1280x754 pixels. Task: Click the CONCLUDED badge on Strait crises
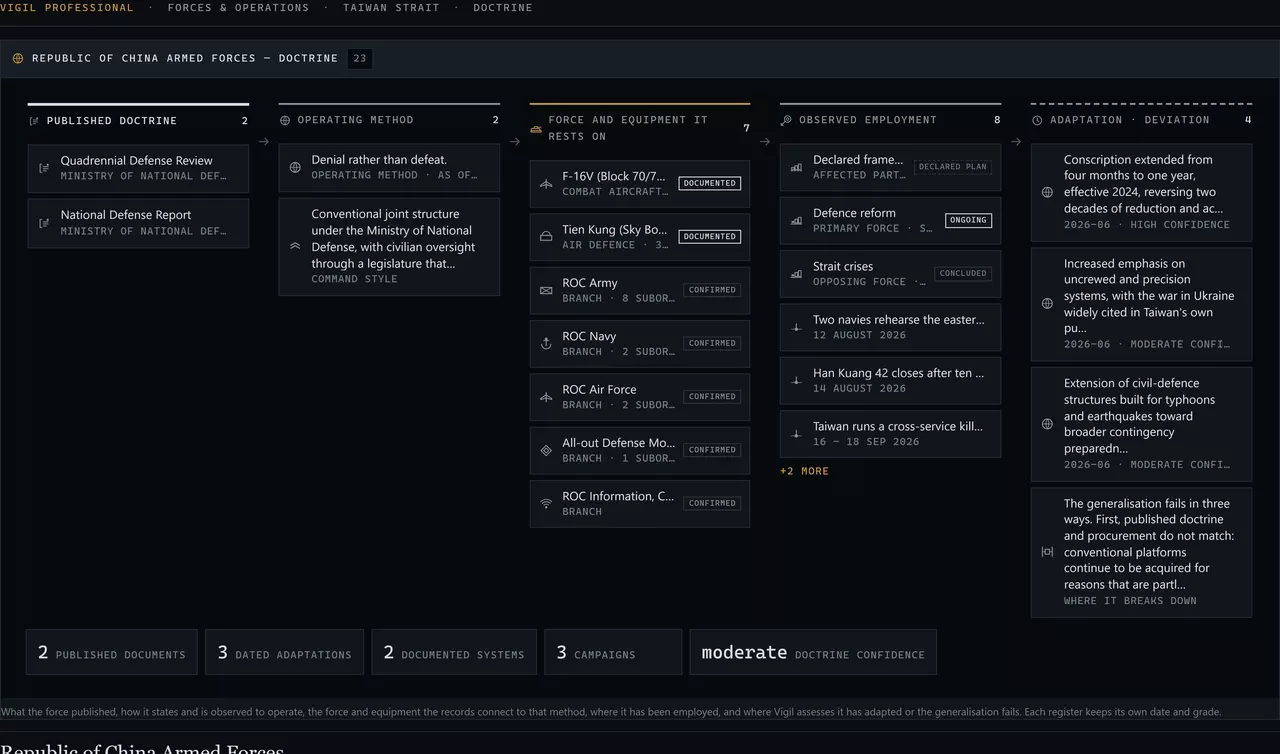pyautogui.click(x=963, y=273)
